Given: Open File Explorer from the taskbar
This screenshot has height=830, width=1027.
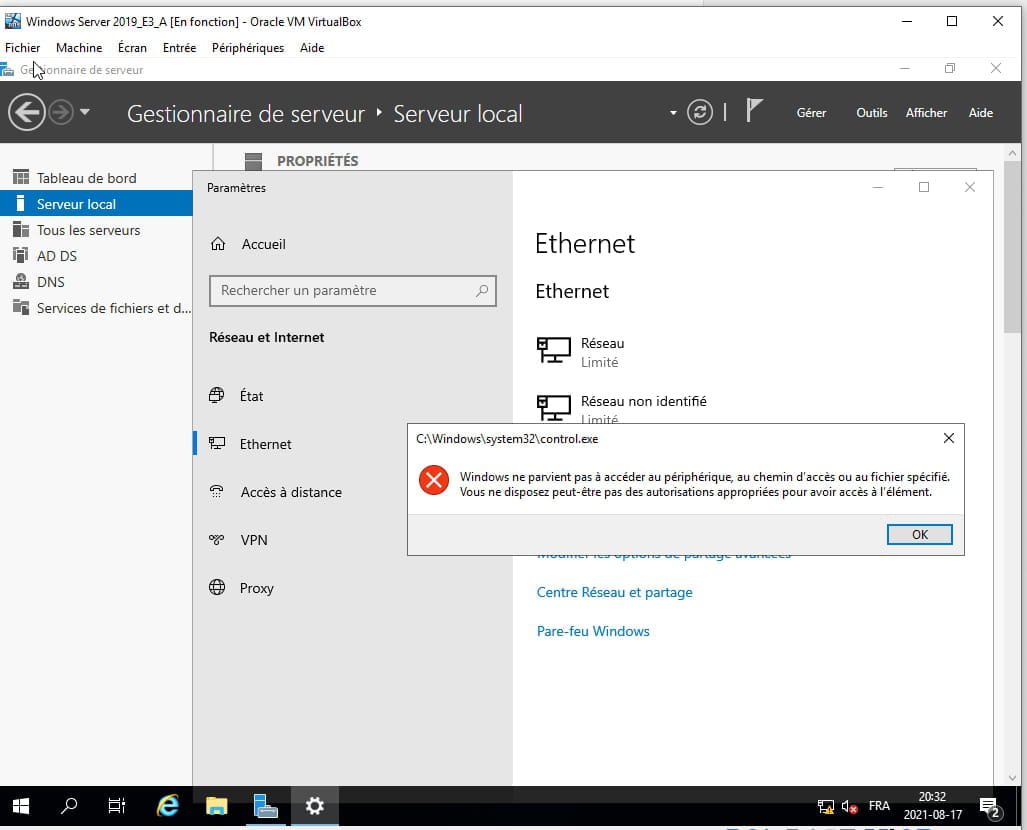Looking at the screenshot, I should [216, 806].
